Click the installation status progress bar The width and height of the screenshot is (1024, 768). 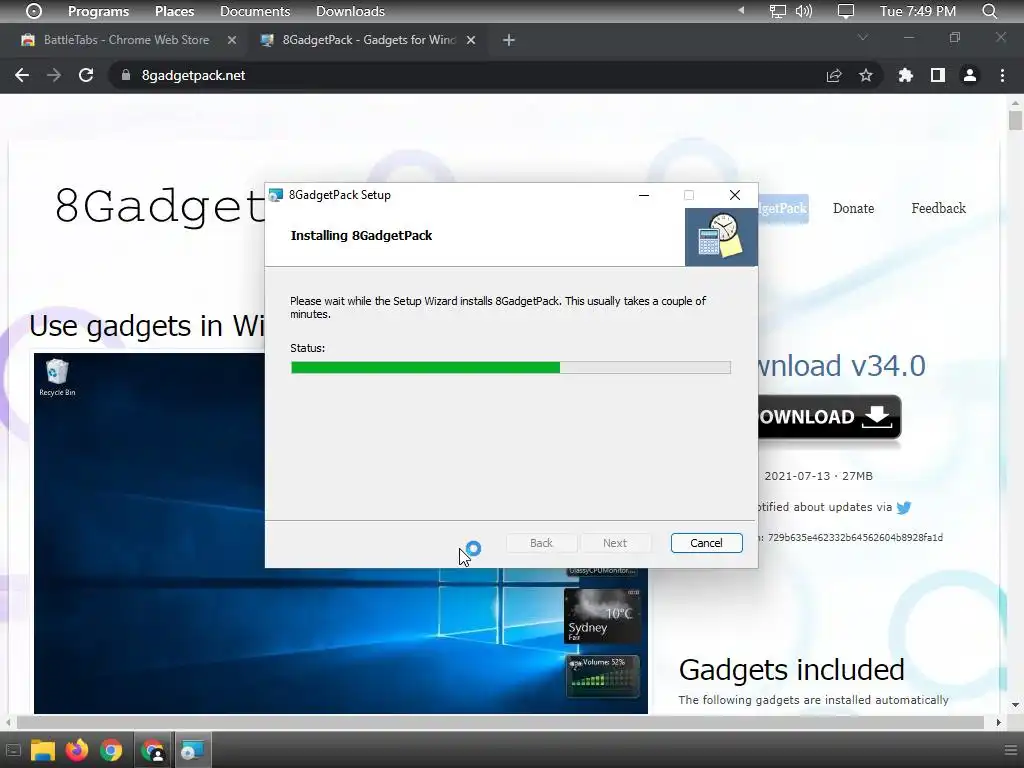tap(511, 368)
